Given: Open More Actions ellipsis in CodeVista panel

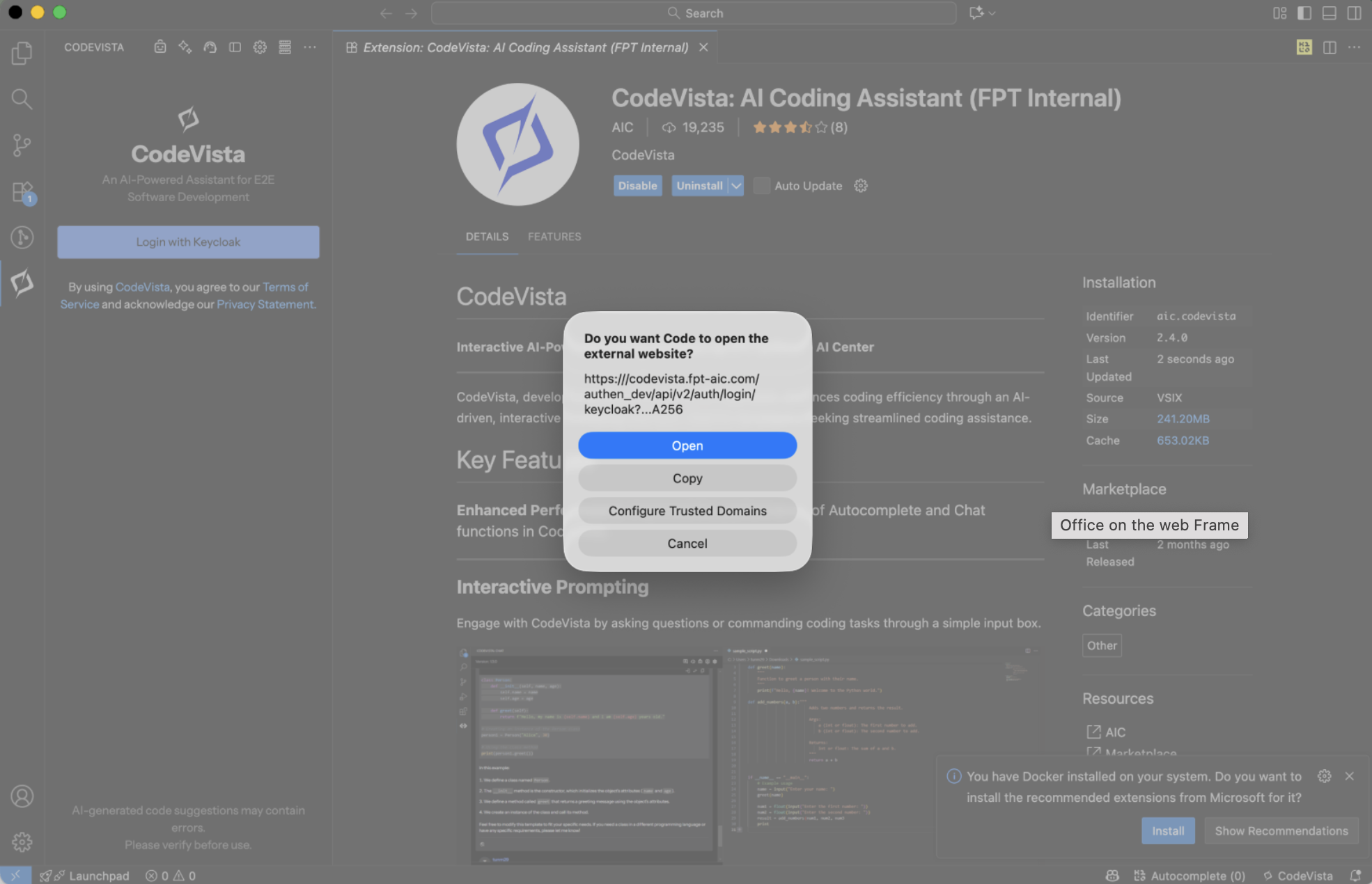Looking at the screenshot, I should (x=310, y=47).
